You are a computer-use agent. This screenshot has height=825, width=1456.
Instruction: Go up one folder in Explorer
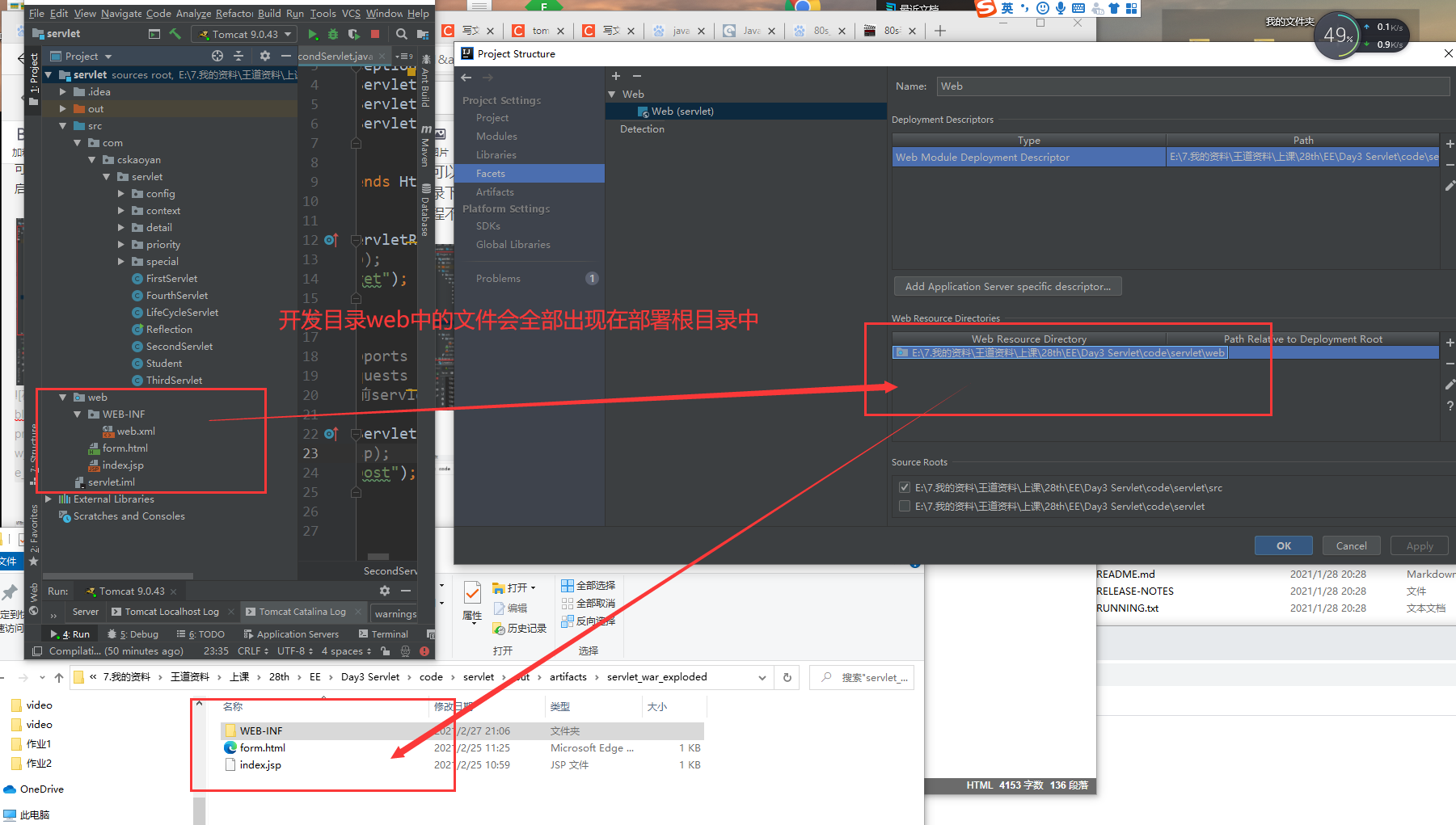pyautogui.click(x=59, y=677)
